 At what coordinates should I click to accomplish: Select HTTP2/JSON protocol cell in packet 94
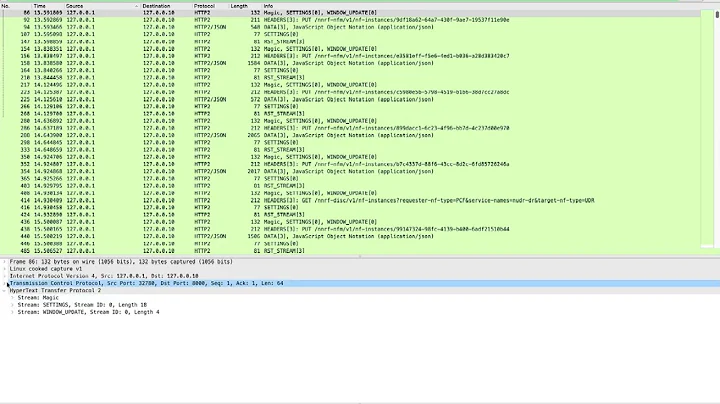(x=210, y=27)
